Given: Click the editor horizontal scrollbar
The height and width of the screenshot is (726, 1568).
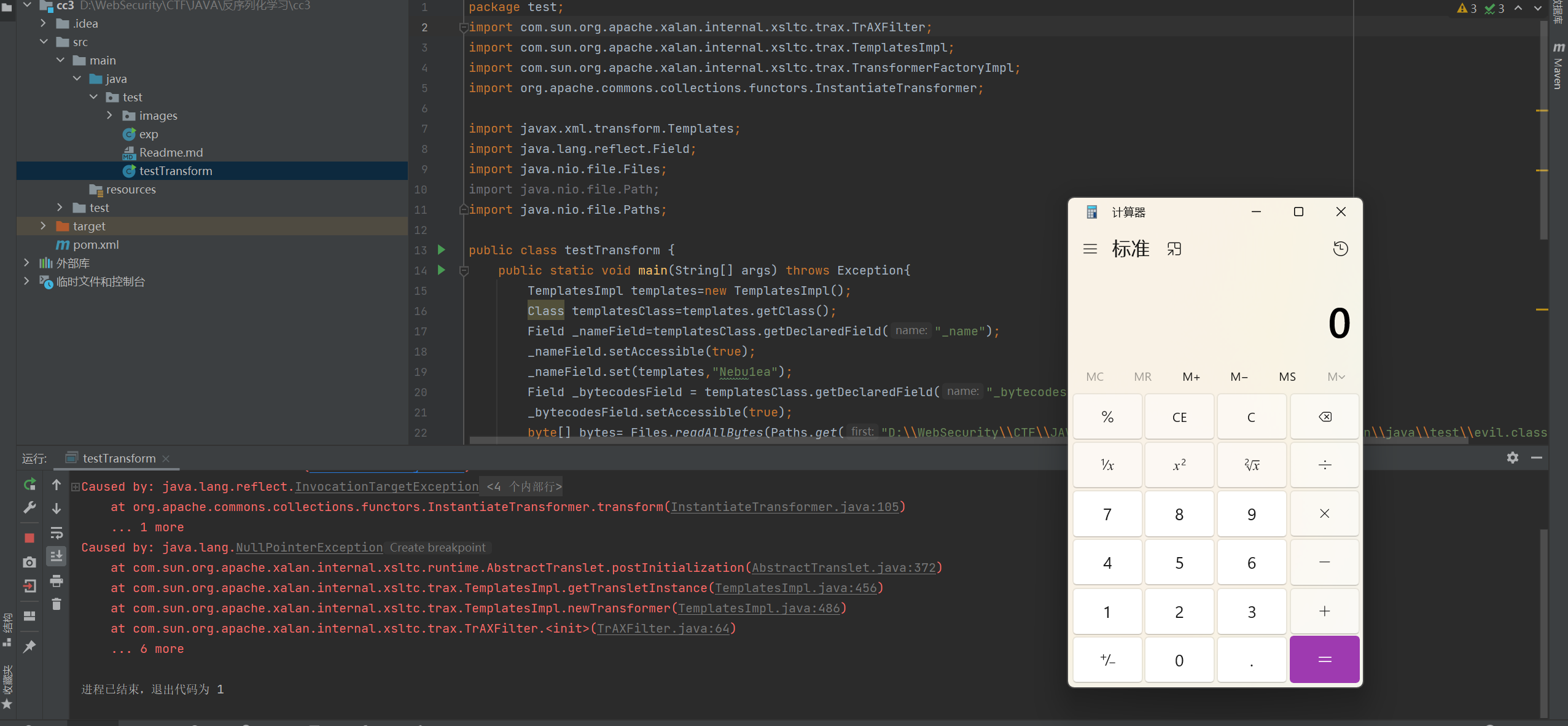Looking at the screenshot, I should coord(737,440).
